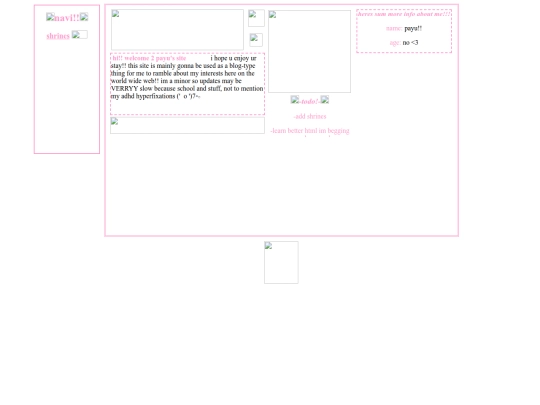Click the upper small broken image beside banner
Viewport: 540px width, 405px height.
[256, 18]
